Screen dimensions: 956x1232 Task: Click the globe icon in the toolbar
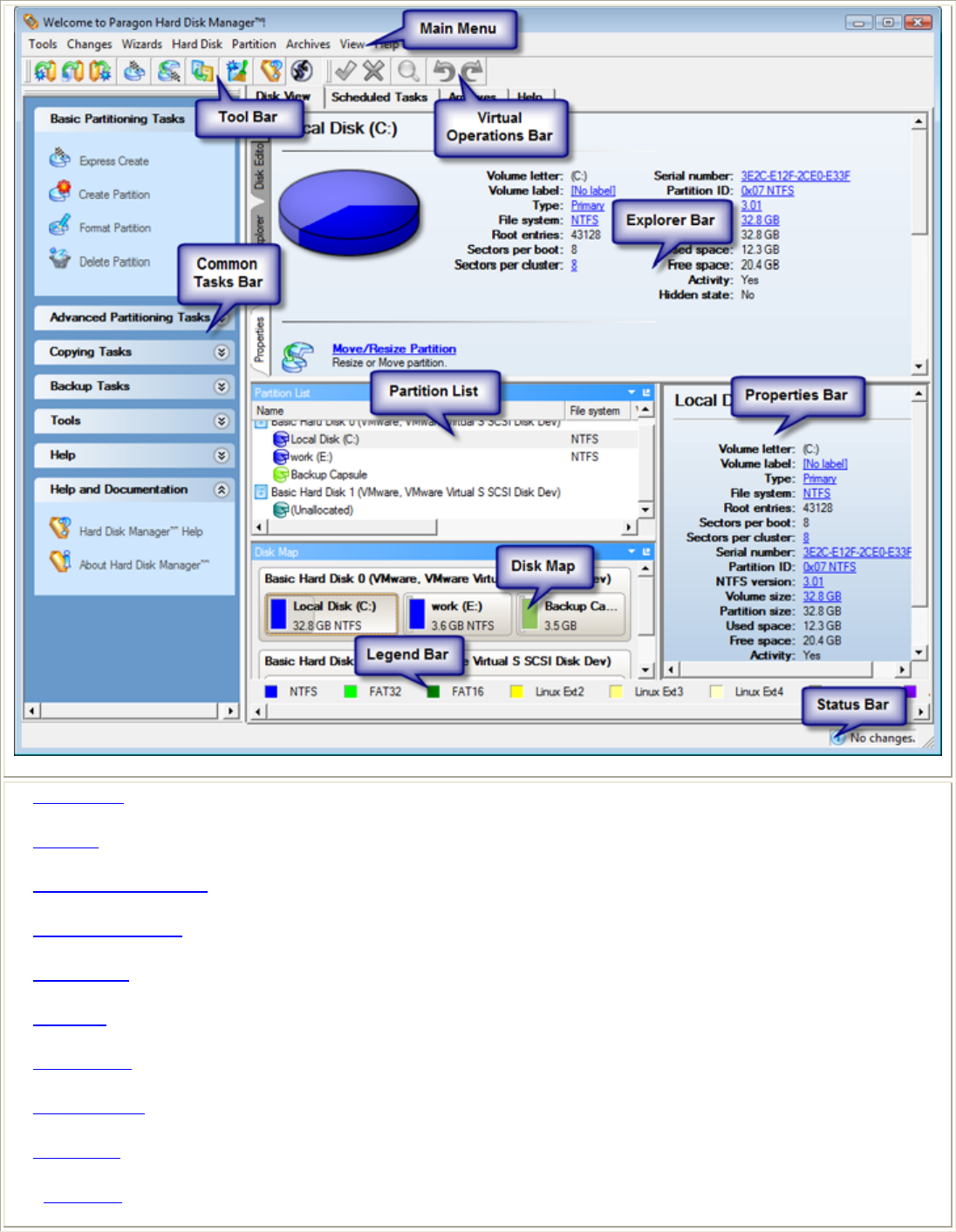point(302,71)
